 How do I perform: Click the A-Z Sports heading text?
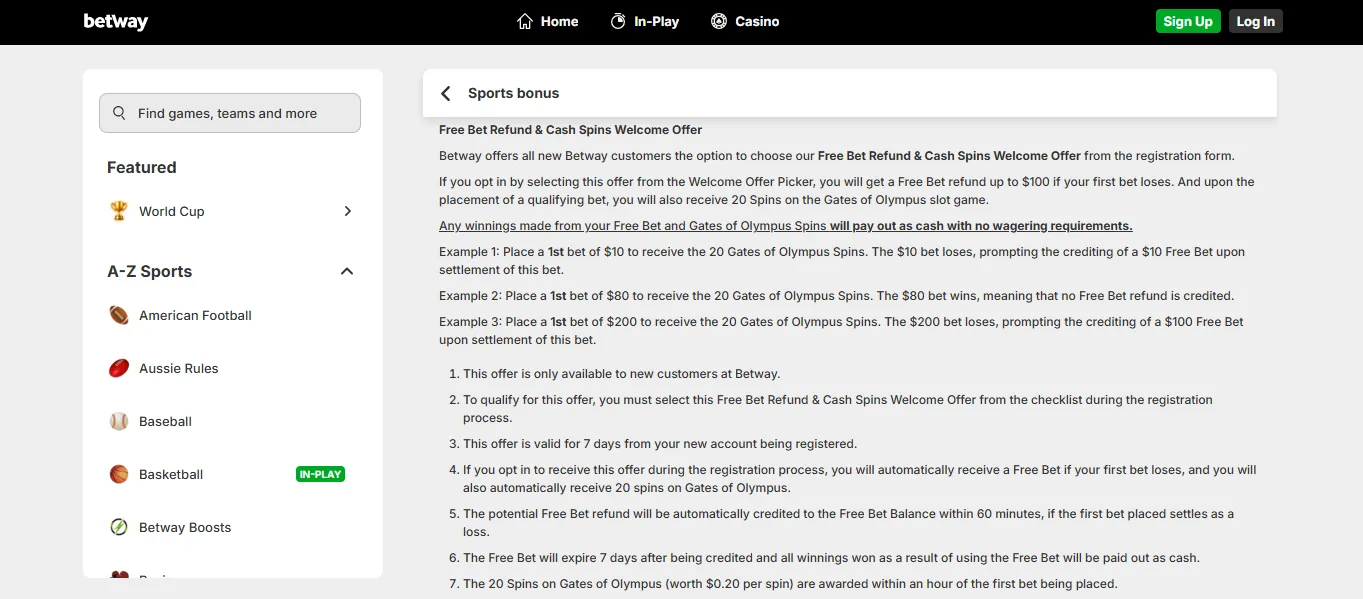(150, 271)
